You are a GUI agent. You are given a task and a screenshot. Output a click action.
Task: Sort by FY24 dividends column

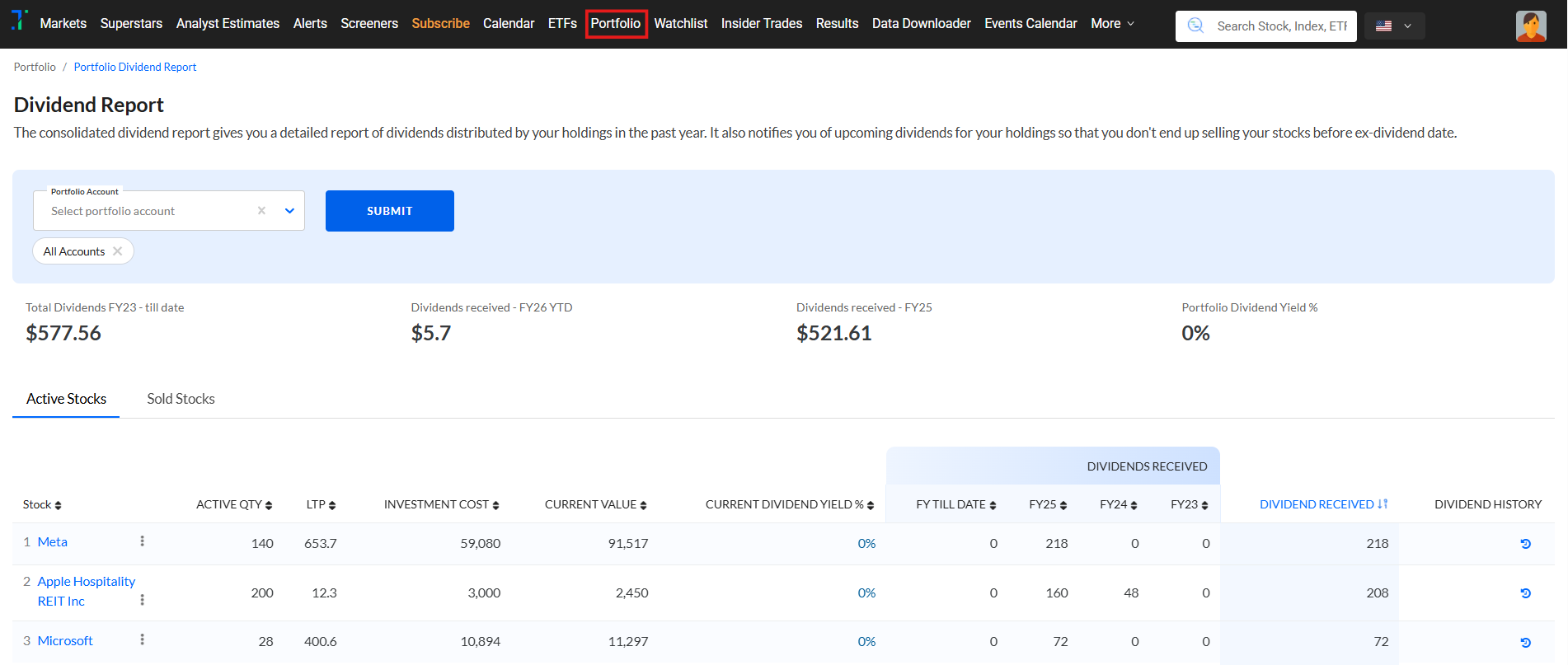click(x=1119, y=505)
